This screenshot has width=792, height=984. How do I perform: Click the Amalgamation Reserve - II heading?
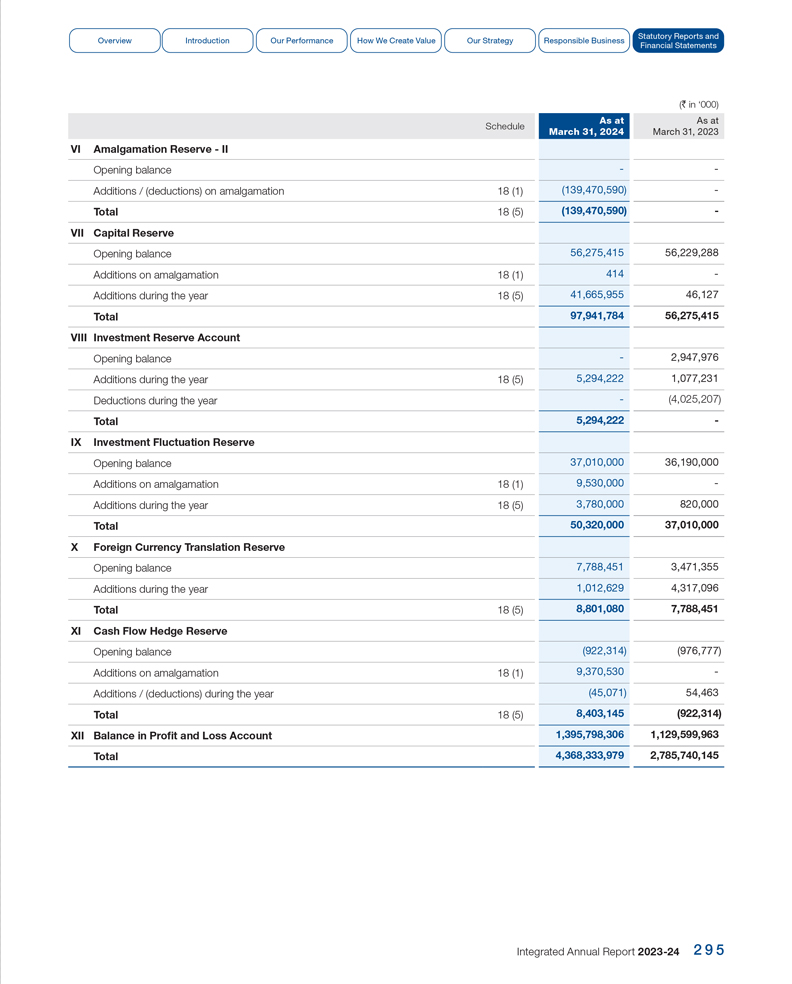point(160,149)
